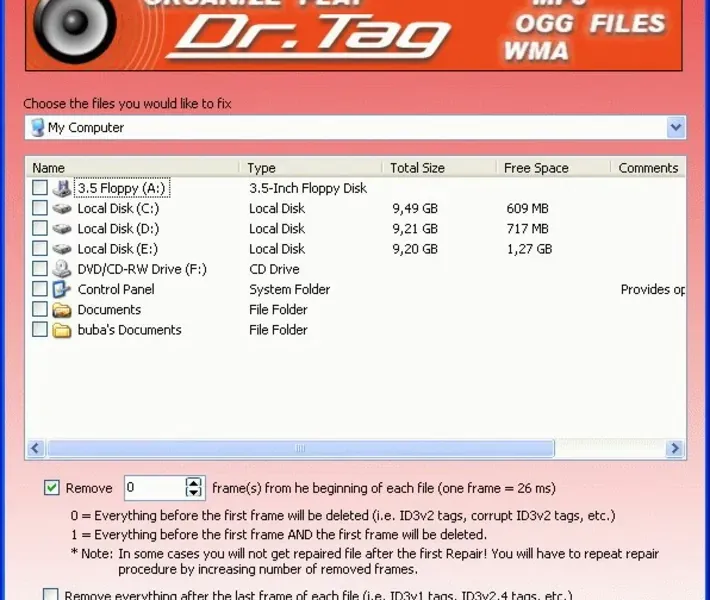Viewport: 710px width, 600px height.
Task: Open the My Computer location dropdown arrow
Action: pos(676,128)
